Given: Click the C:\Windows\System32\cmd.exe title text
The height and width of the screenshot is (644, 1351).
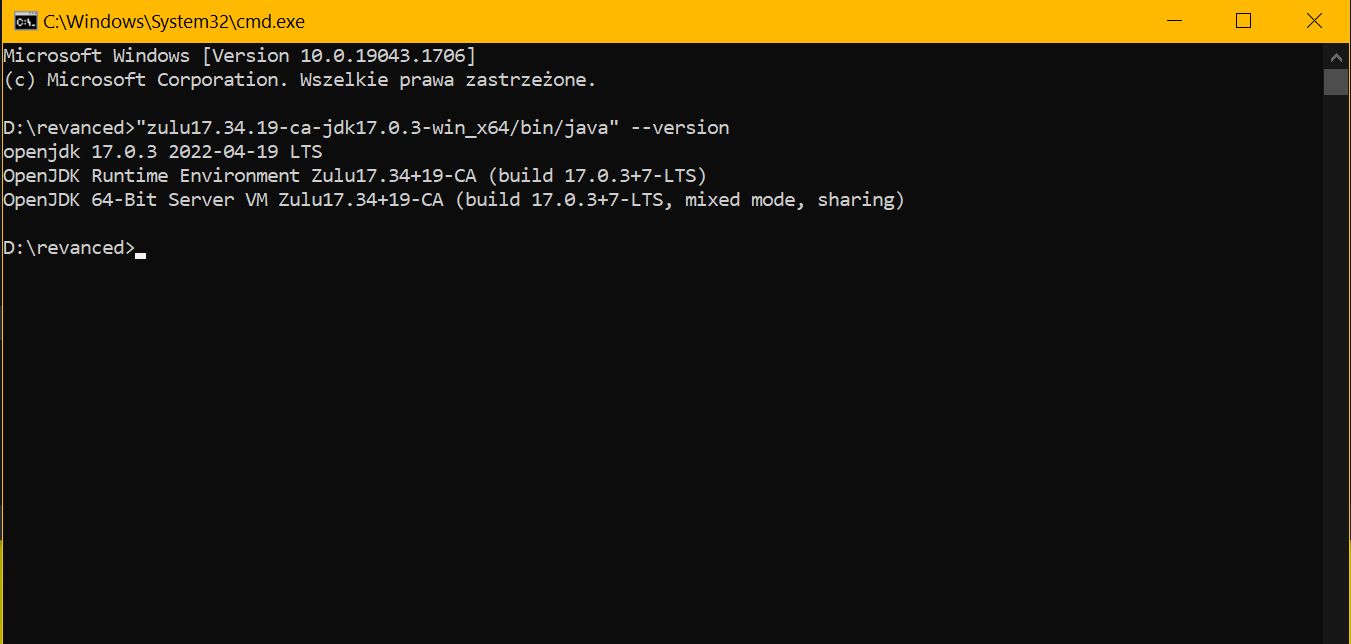Looking at the screenshot, I should 175,21.
